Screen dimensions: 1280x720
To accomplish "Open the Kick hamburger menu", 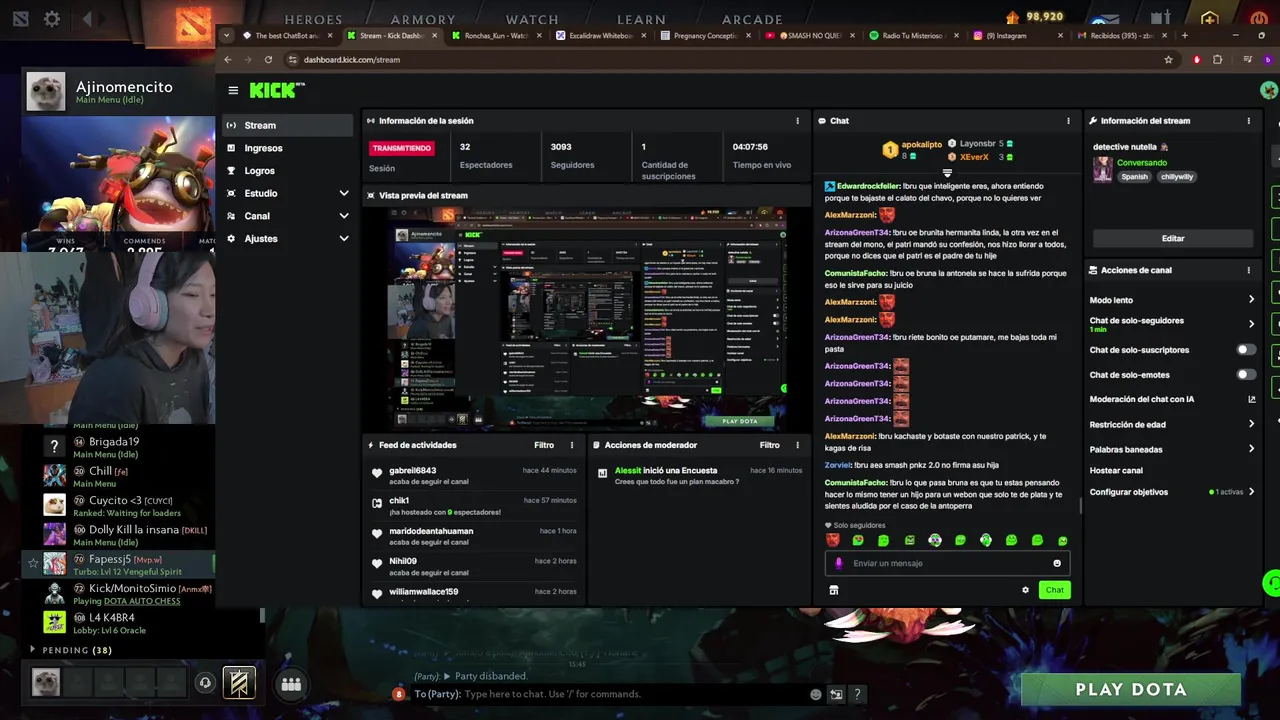I will (x=233, y=90).
